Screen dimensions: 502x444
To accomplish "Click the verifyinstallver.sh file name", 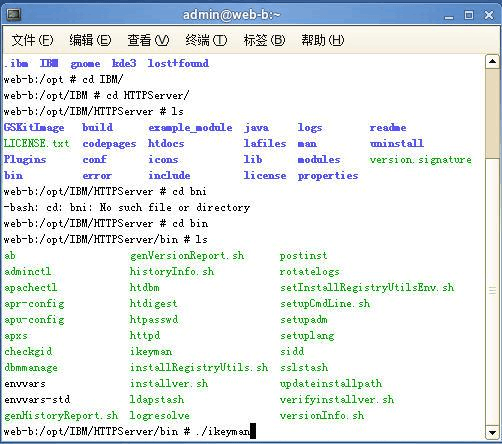I will coord(337,400).
